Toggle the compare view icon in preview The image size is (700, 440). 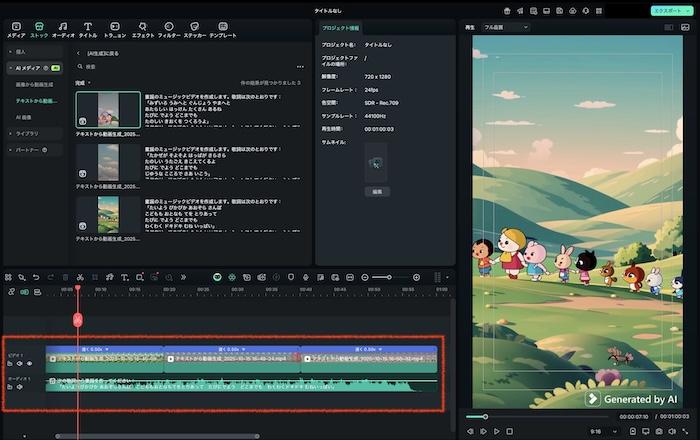668,27
